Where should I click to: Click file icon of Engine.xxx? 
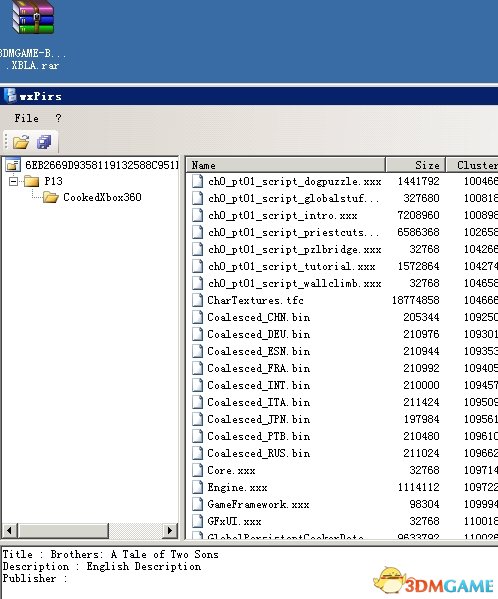click(x=197, y=487)
